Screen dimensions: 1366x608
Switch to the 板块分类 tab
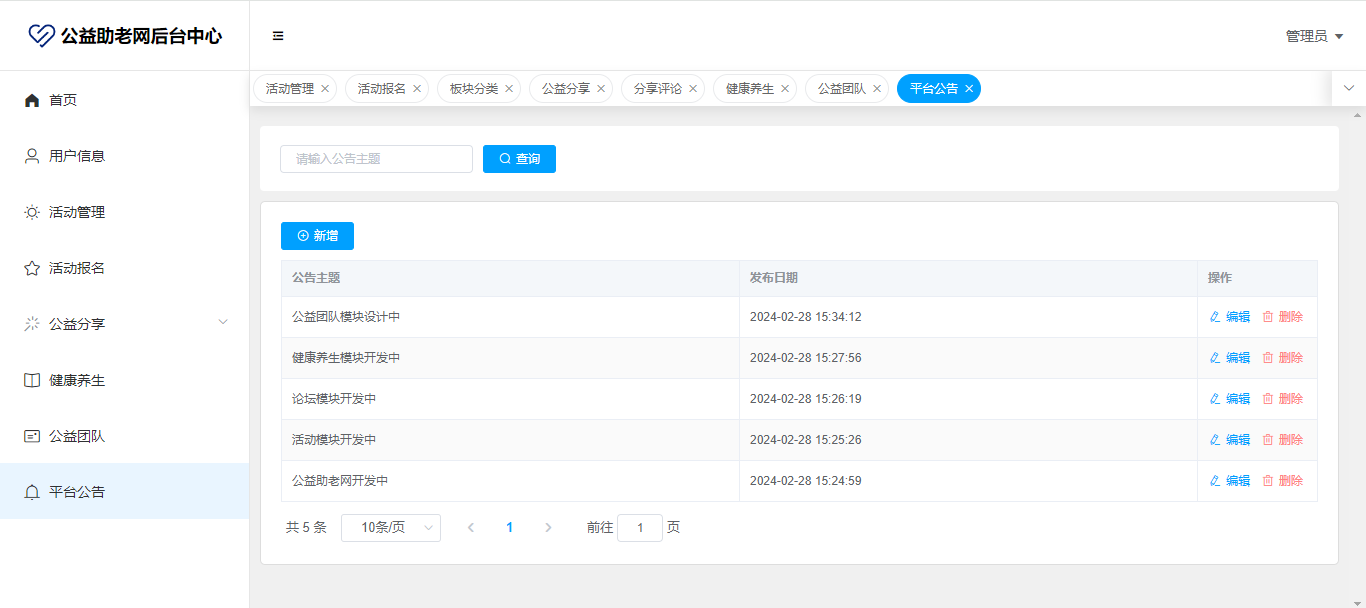coord(473,89)
